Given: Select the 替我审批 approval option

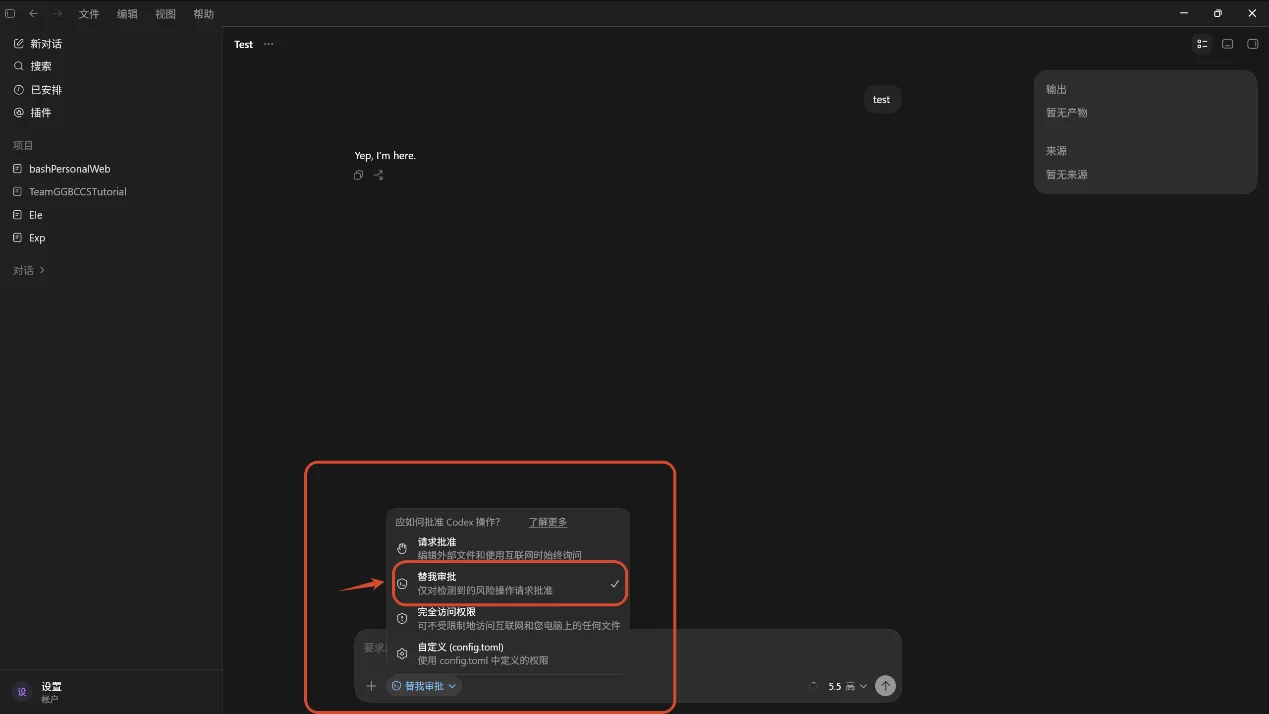Looking at the screenshot, I should pos(509,584).
